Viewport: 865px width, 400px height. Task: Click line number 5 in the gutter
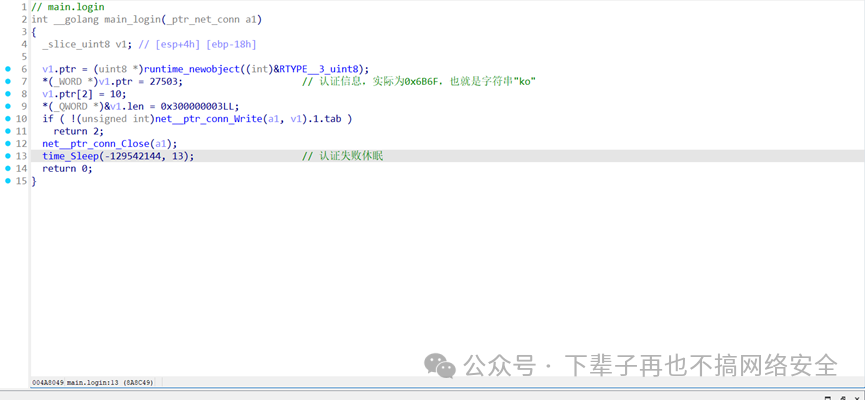[24, 57]
